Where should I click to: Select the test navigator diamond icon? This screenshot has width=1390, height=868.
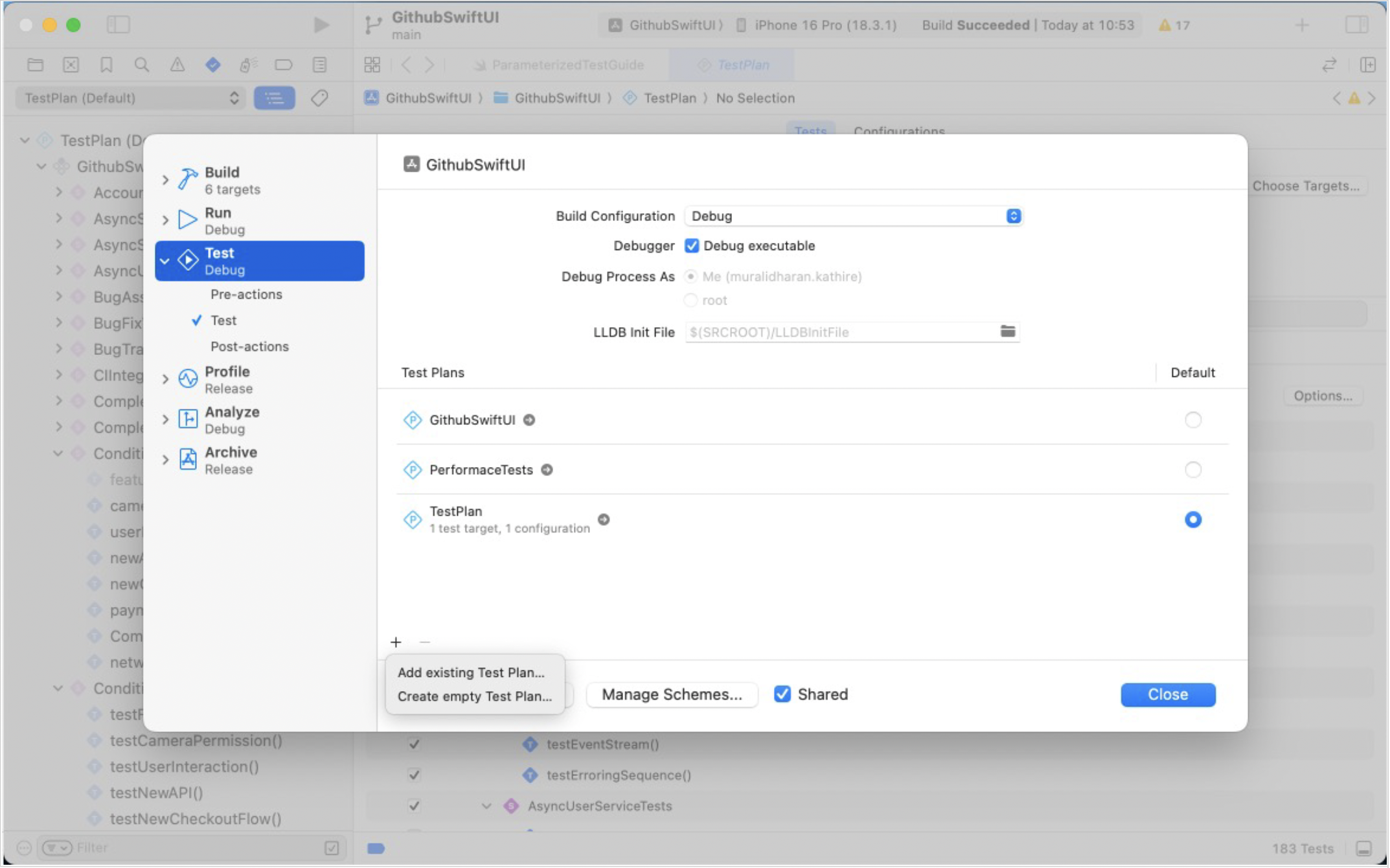pos(212,65)
